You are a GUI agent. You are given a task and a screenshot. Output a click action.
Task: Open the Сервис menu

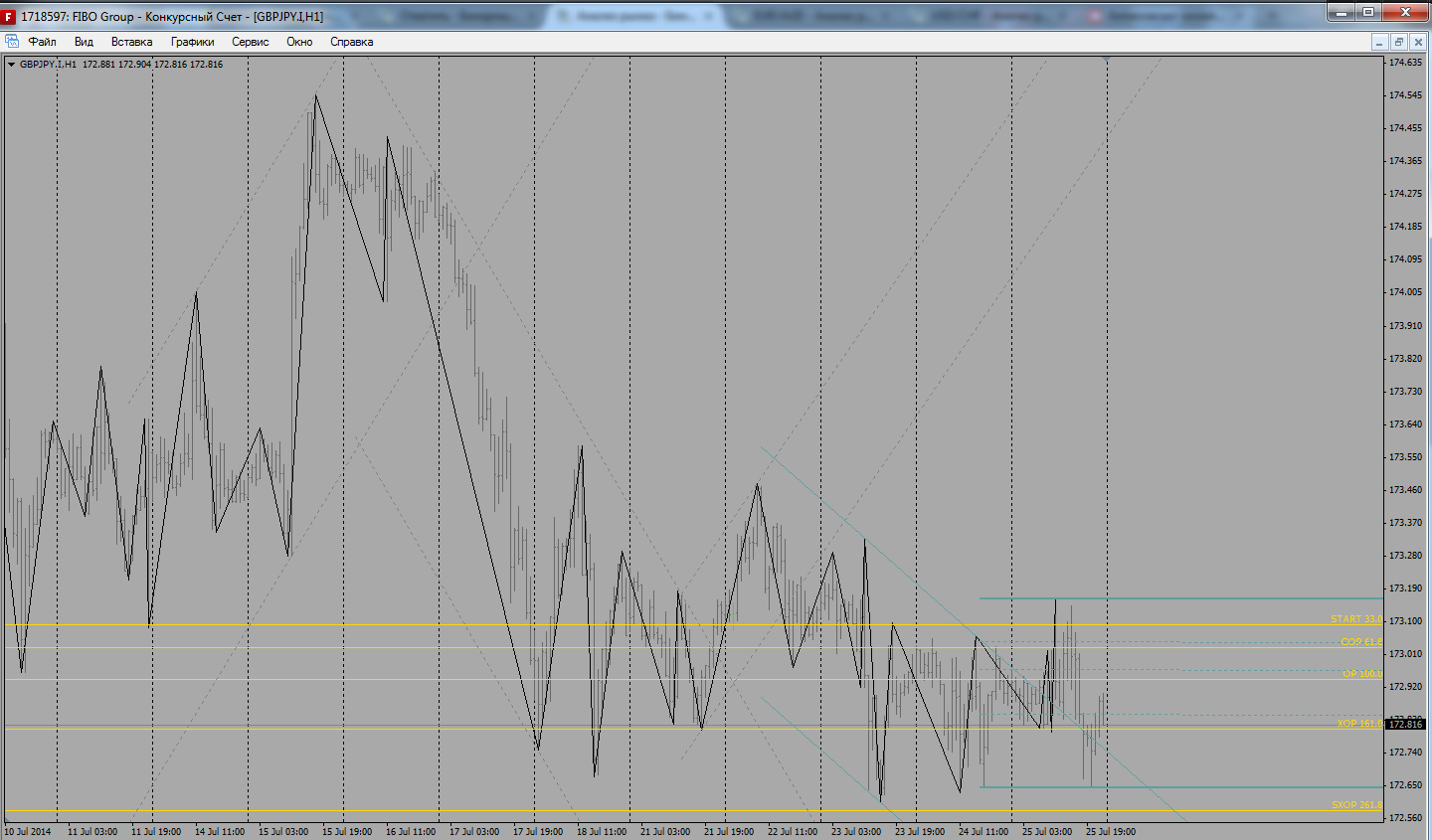point(250,42)
